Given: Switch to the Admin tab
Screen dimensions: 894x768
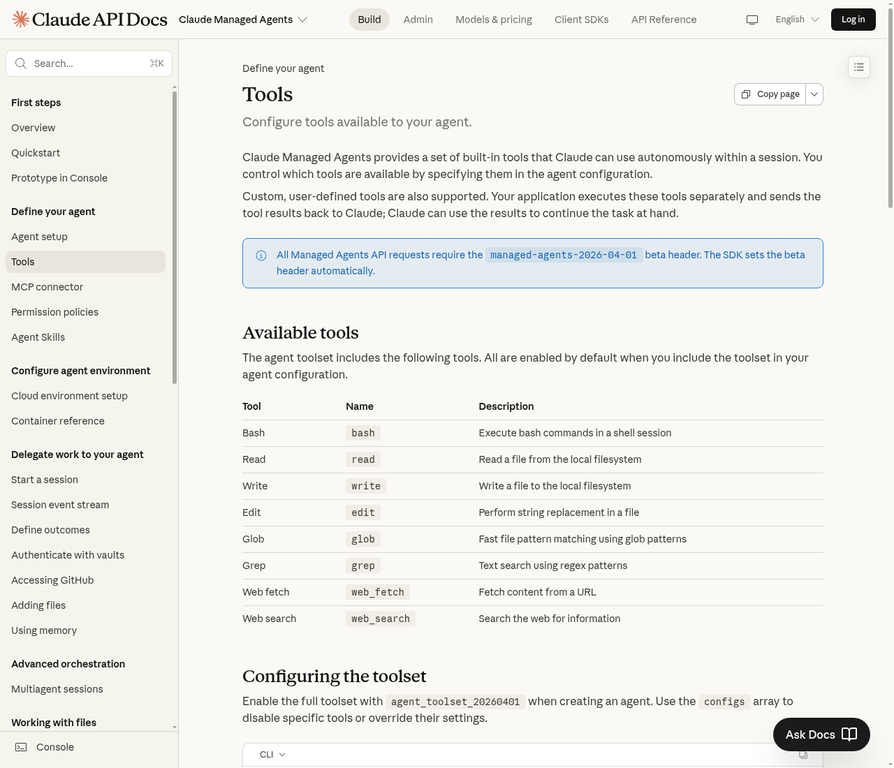Looking at the screenshot, I should click(x=418, y=19).
